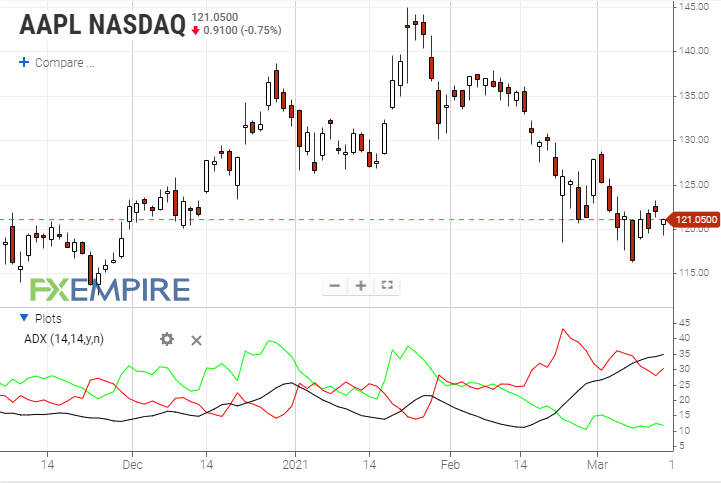Click the 5 ADX scale label
Screen dimensions: 721x483
[x=682, y=446]
